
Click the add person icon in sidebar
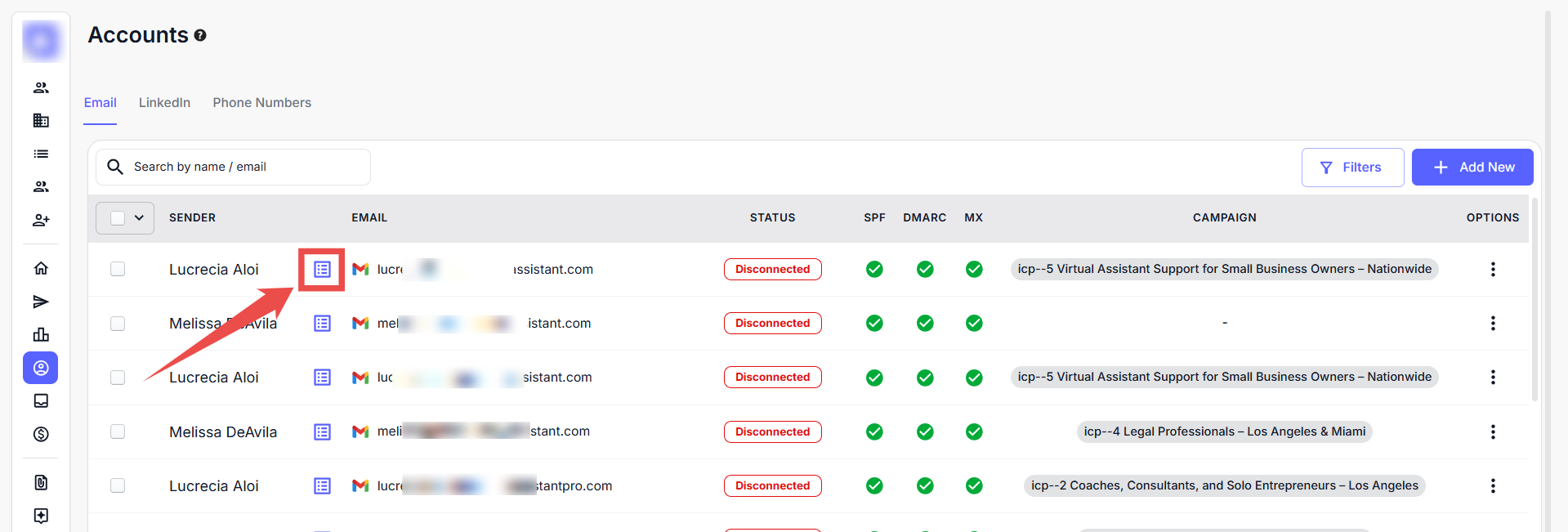41,220
